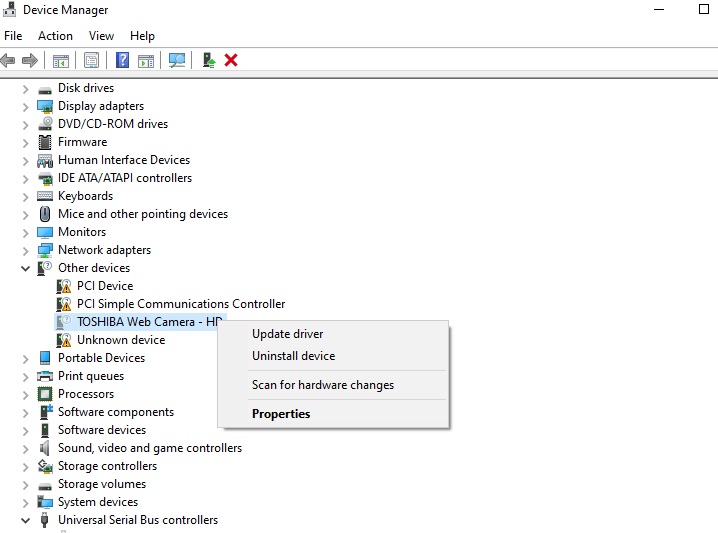
Task: Select TOSHIBA Web Camera - HD entry
Action: 150,322
